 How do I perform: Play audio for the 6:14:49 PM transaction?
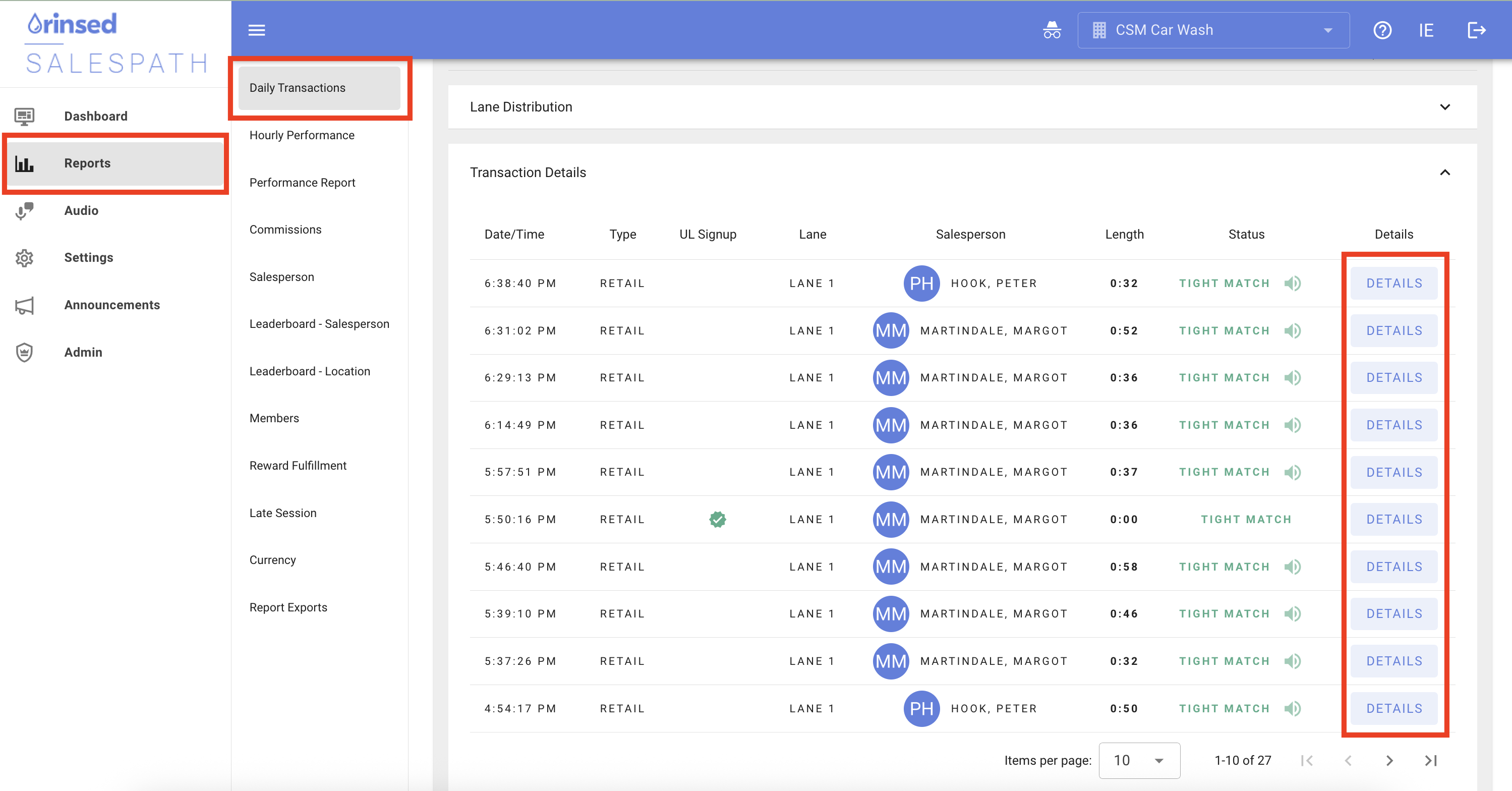(x=1292, y=425)
